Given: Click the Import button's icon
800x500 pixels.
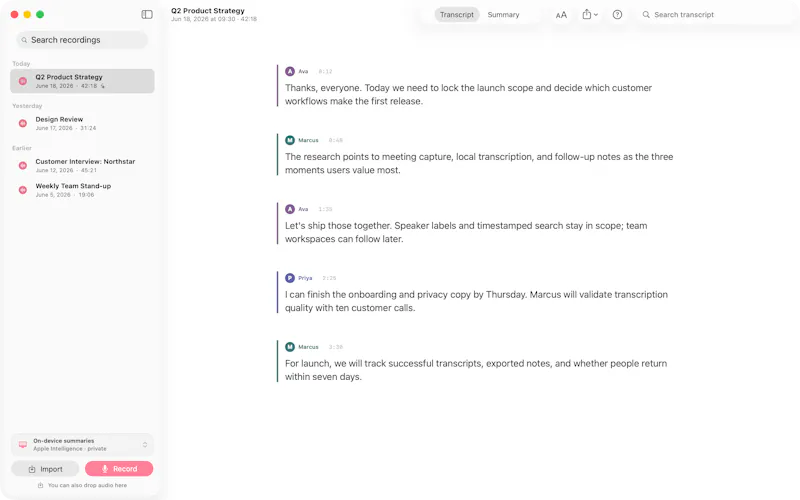Looking at the screenshot, I should 32,469.
